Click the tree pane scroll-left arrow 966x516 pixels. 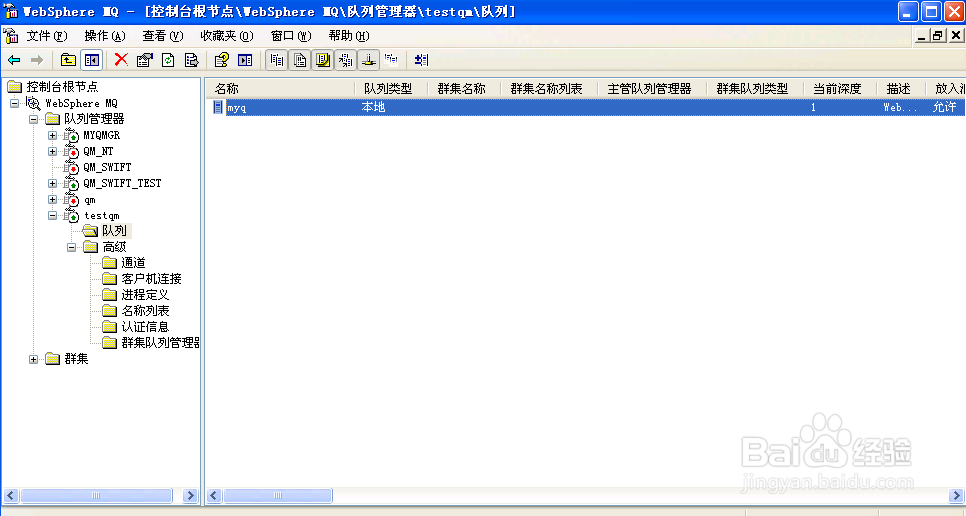(10, 495)
